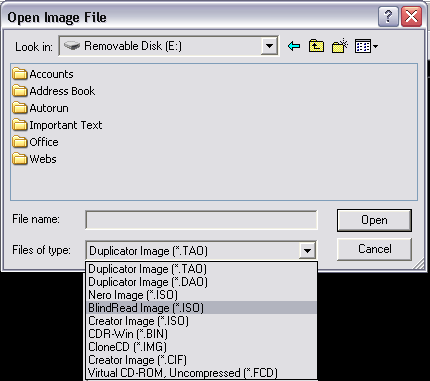This screenshot has height=381, width=430.
Task: Select the Accounts folder
Action: [43, 74]
